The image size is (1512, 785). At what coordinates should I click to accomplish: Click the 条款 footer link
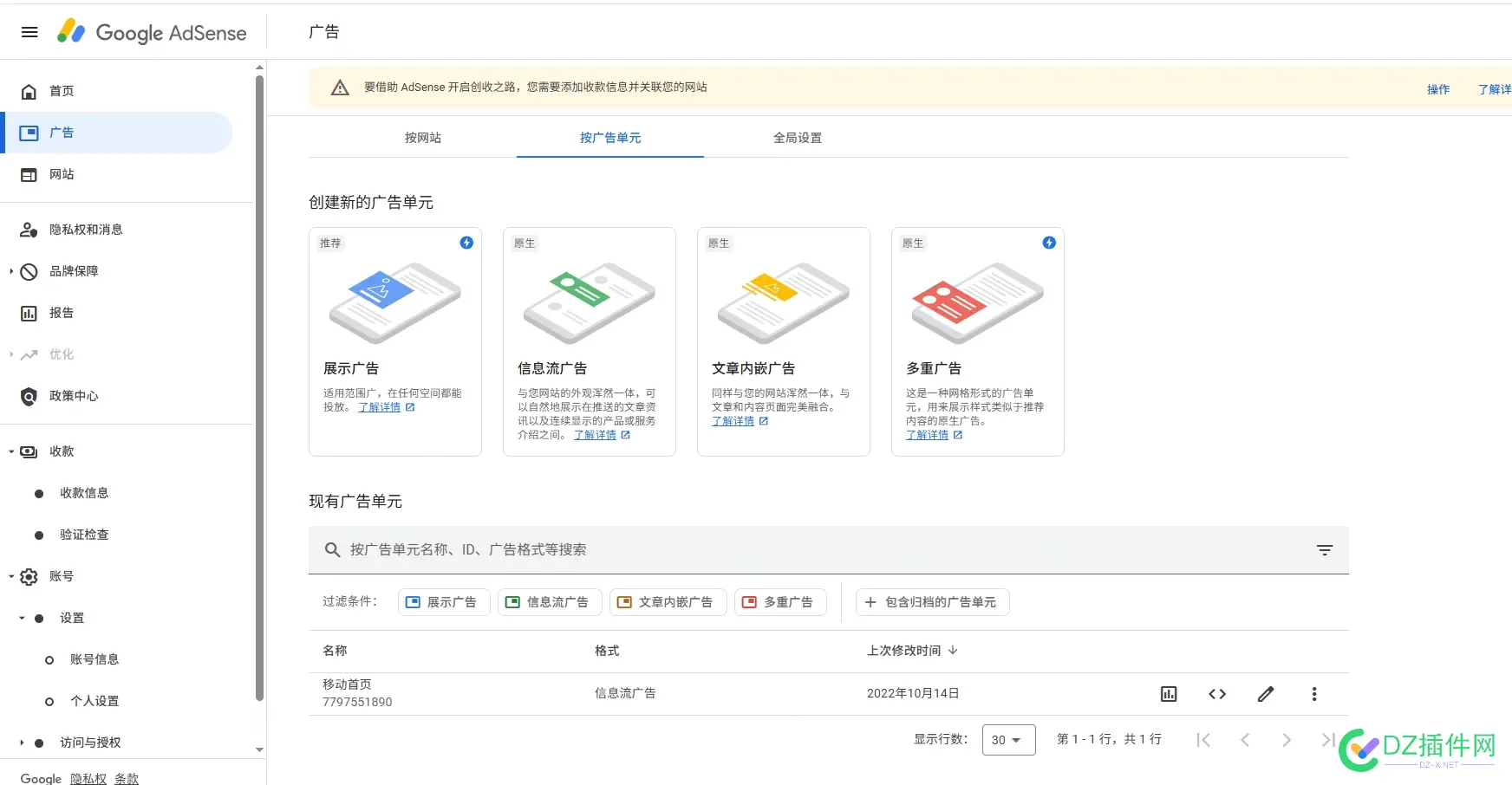[127, 779]
